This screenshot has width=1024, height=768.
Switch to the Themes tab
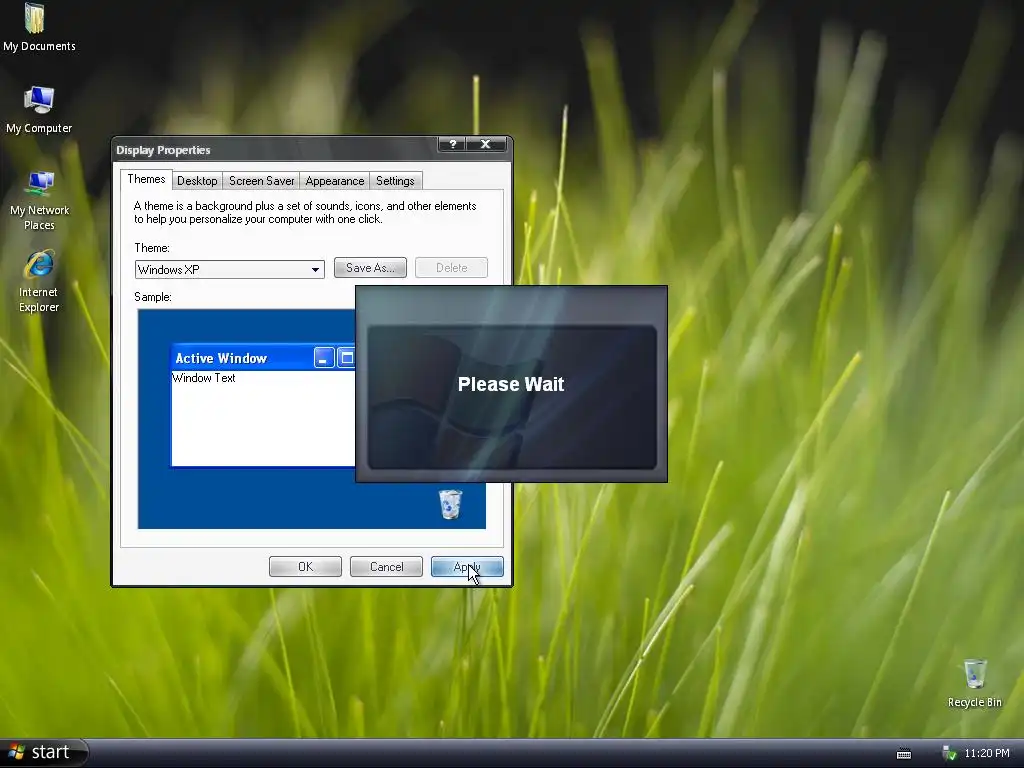[x=146, y=179]
